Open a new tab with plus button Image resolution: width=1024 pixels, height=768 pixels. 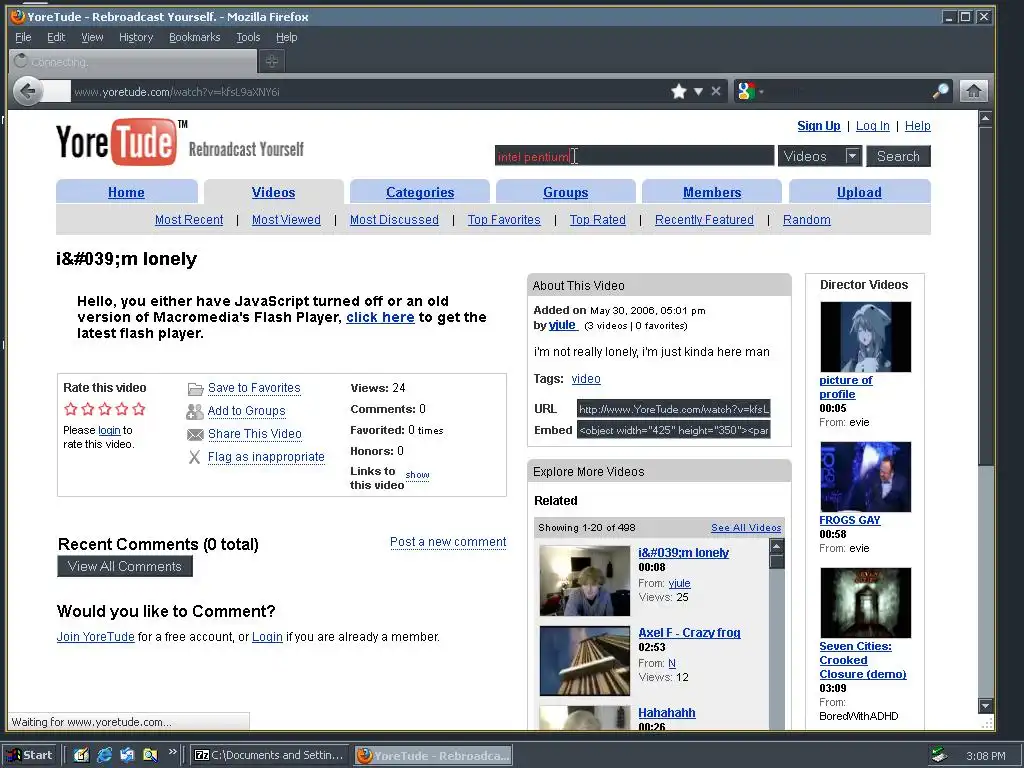point(272,61)
